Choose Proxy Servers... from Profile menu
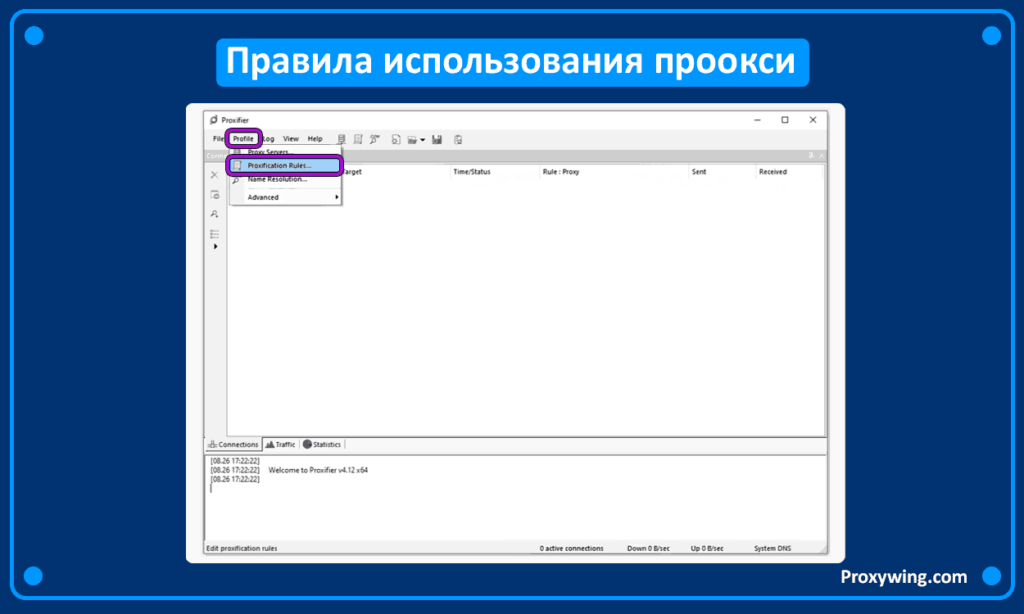Image resolution: width=1024 pixels, height=614 pixels. [x=285, y=152]
